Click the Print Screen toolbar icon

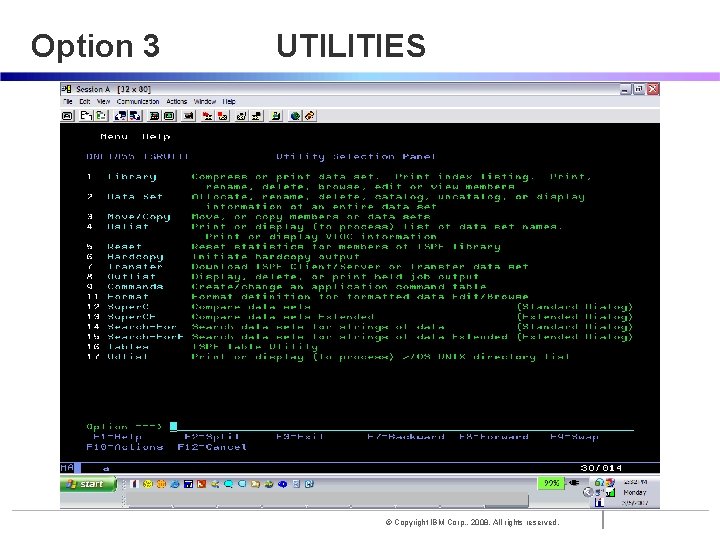tap(68, 116)
